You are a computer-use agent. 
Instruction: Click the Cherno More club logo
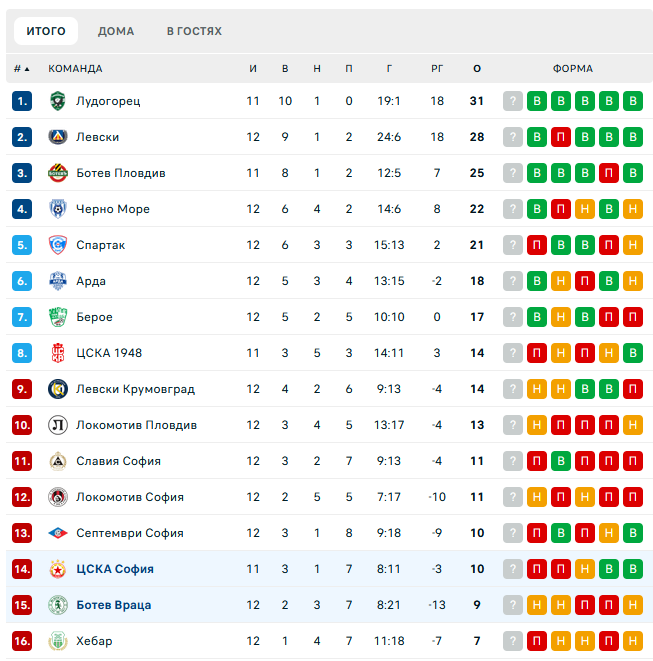(x=57, y=209)
